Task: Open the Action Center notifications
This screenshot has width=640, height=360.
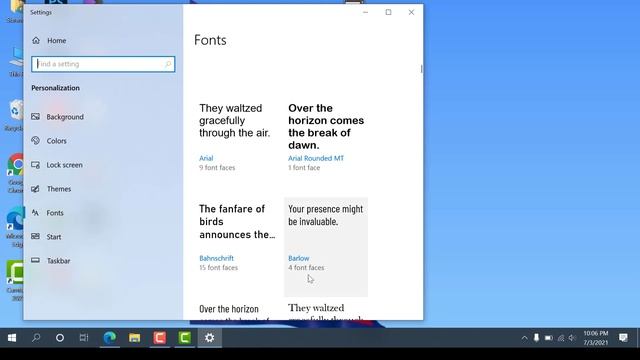Action: click(x=623, y=338)
